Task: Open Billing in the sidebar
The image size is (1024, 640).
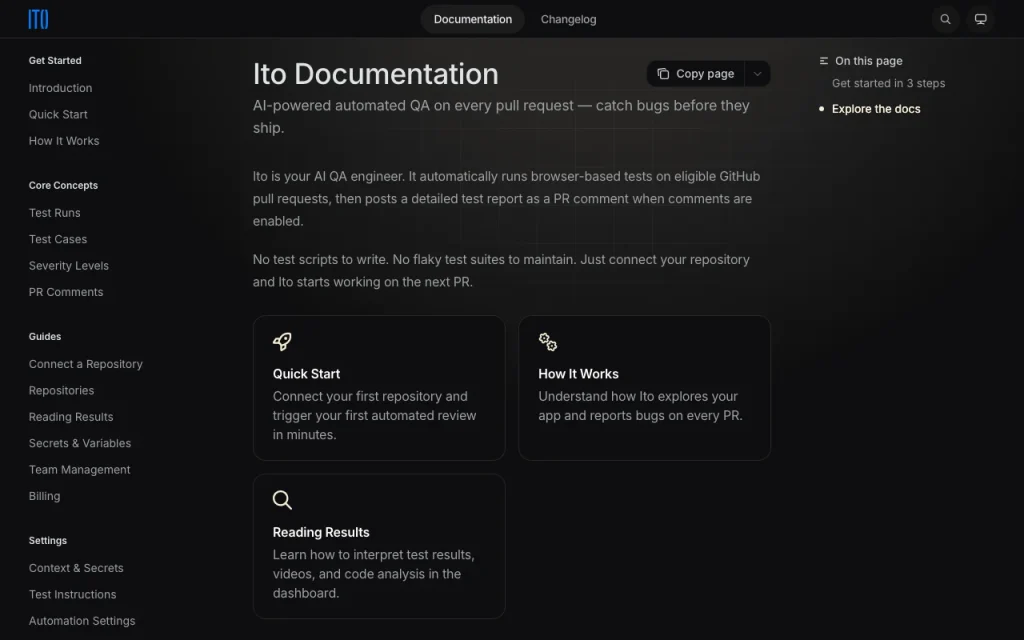Action: tap(44, 496)
